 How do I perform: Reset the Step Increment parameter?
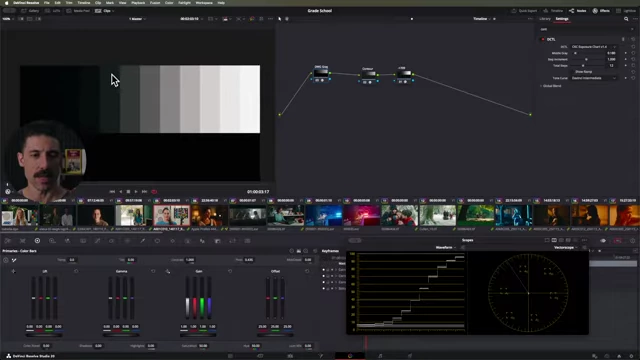[x=633, y=59]
